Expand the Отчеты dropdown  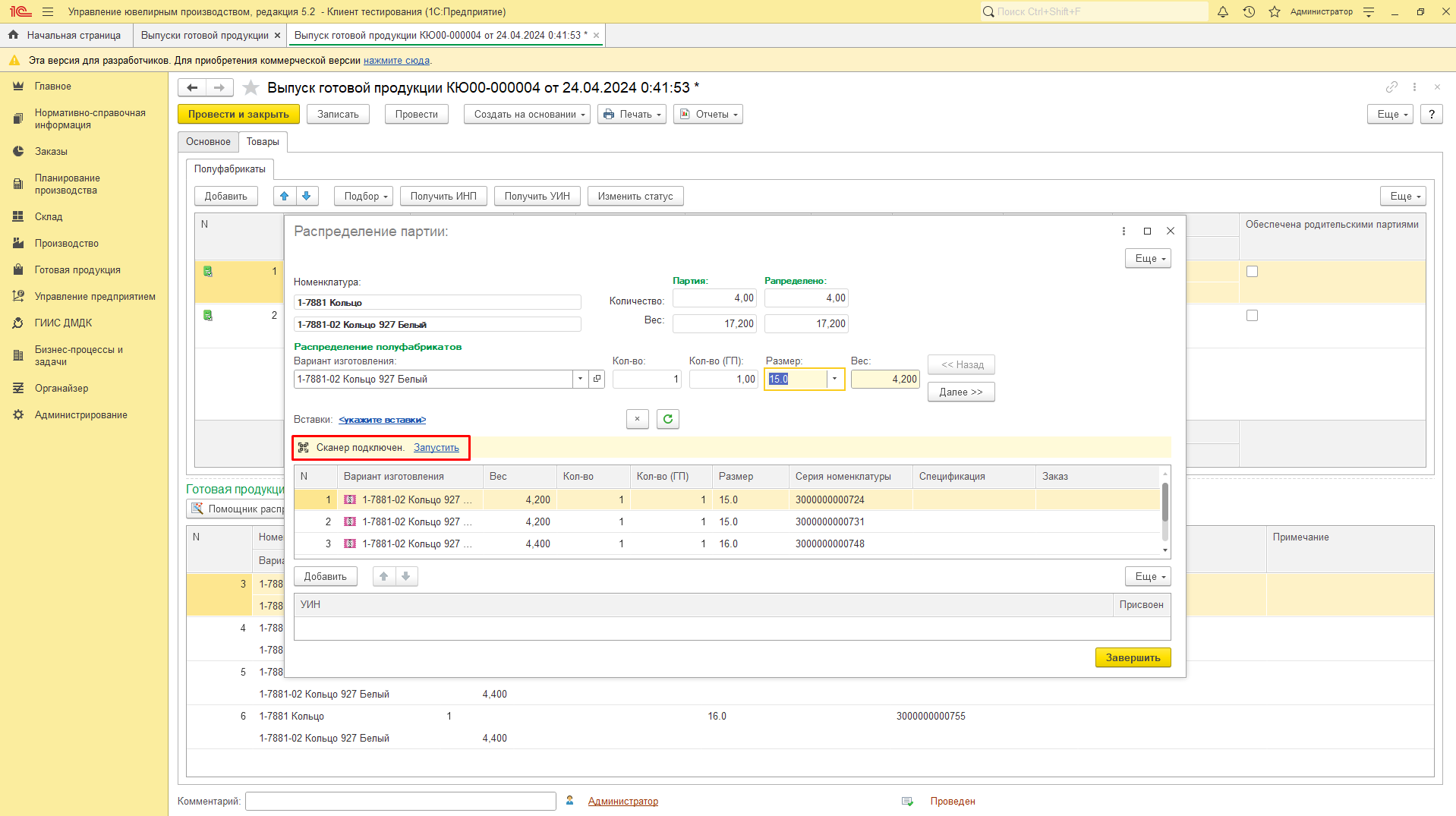pos(708,114)
